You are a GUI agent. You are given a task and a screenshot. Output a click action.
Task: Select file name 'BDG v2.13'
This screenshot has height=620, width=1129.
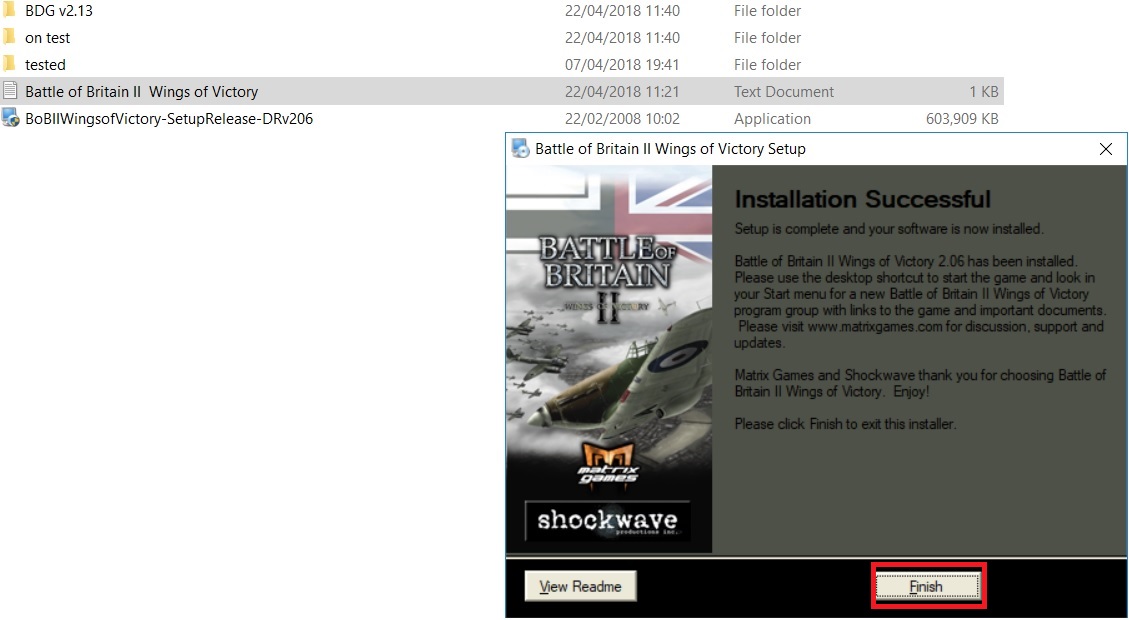[59, 11]
